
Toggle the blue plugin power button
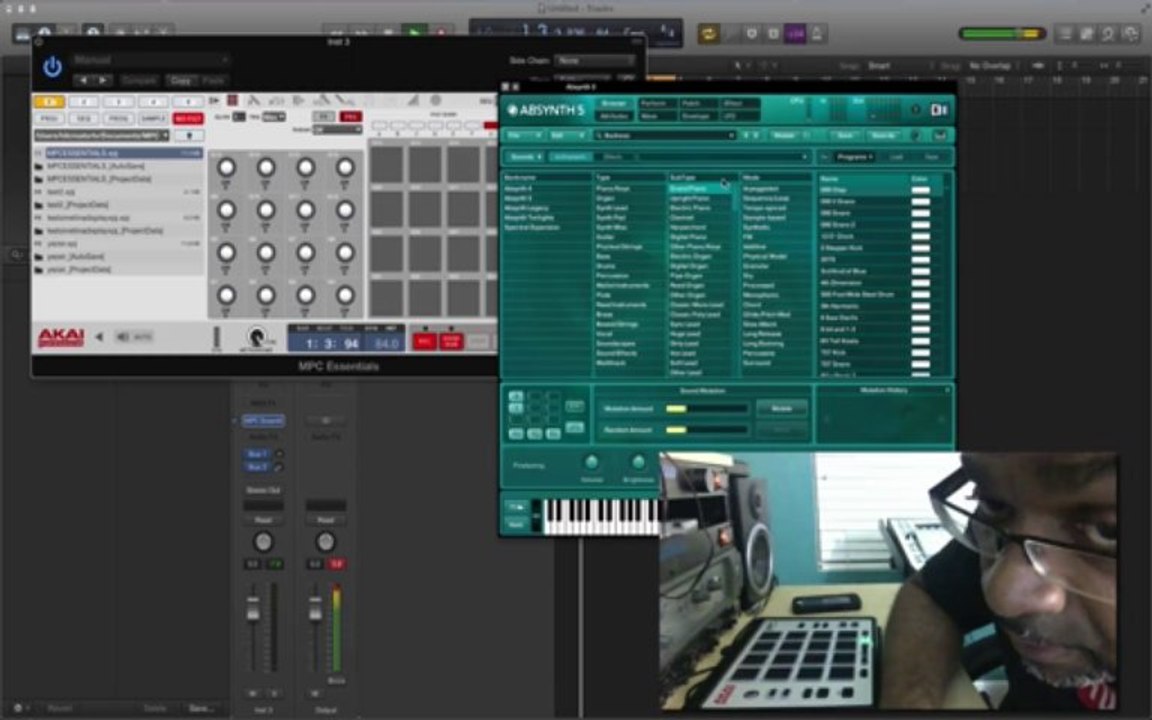(52, 68)
